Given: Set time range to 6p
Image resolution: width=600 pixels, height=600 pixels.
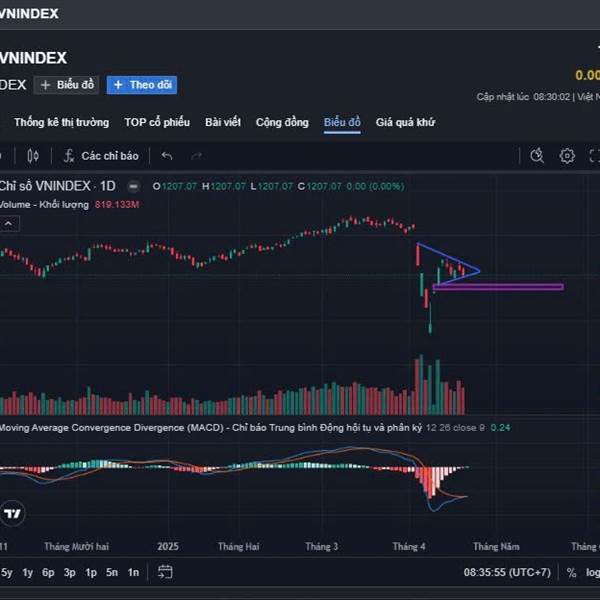Looking at the screenshot, I should [48, 572].
